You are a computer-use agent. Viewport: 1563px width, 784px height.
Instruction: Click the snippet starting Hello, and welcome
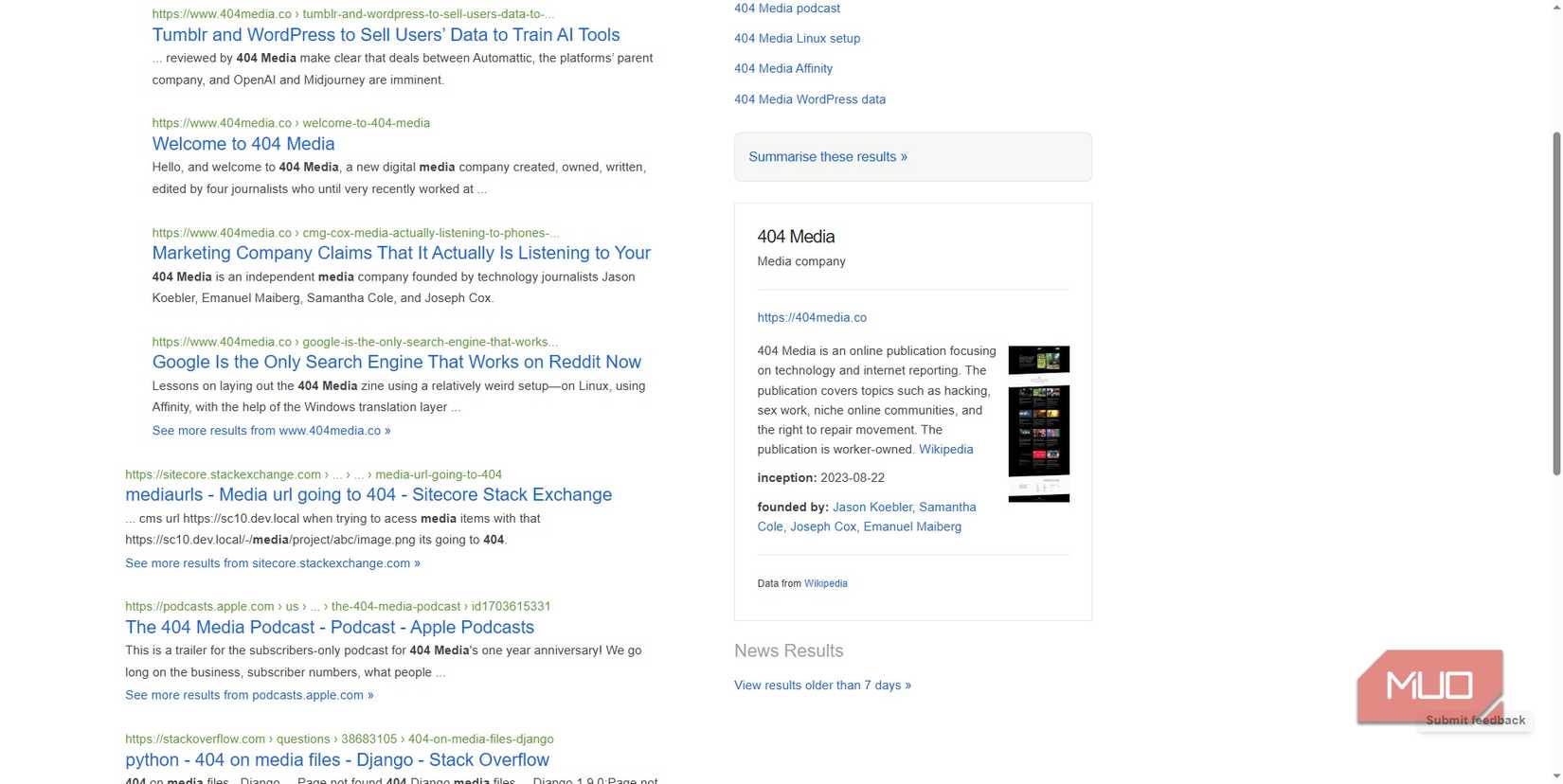point(399,178)
